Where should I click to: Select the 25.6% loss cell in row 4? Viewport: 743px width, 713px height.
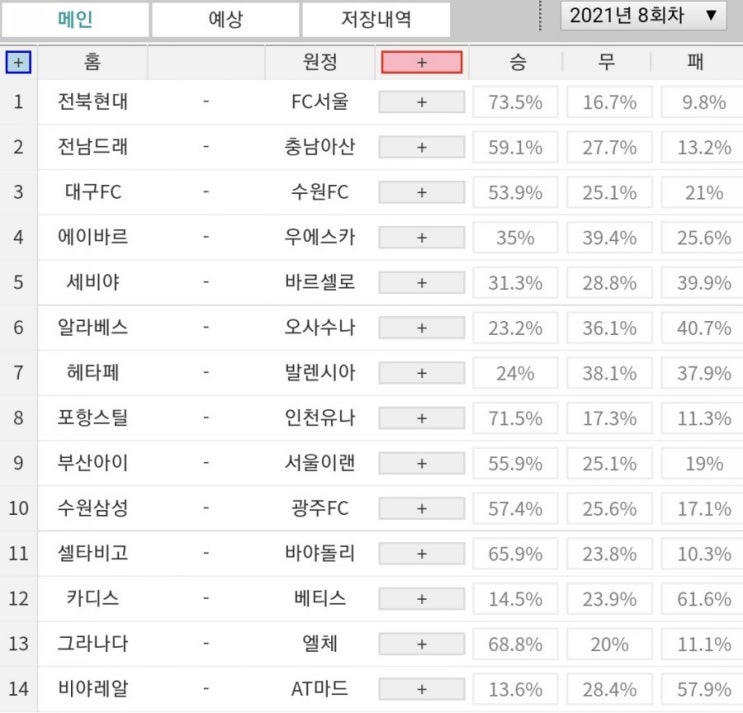coord(703,237)
